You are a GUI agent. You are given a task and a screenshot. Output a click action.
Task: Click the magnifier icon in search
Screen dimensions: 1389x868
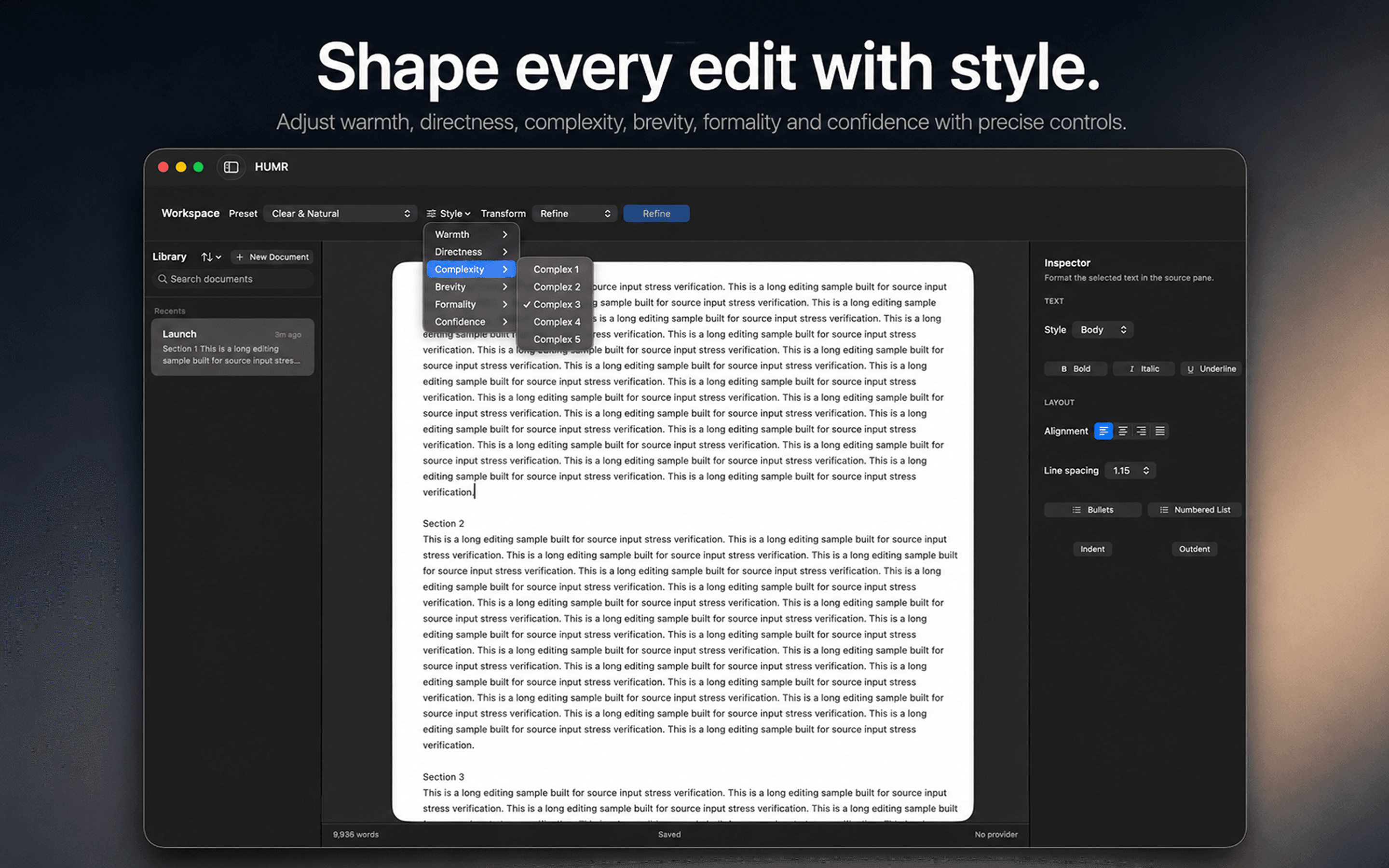coord(163,279)
